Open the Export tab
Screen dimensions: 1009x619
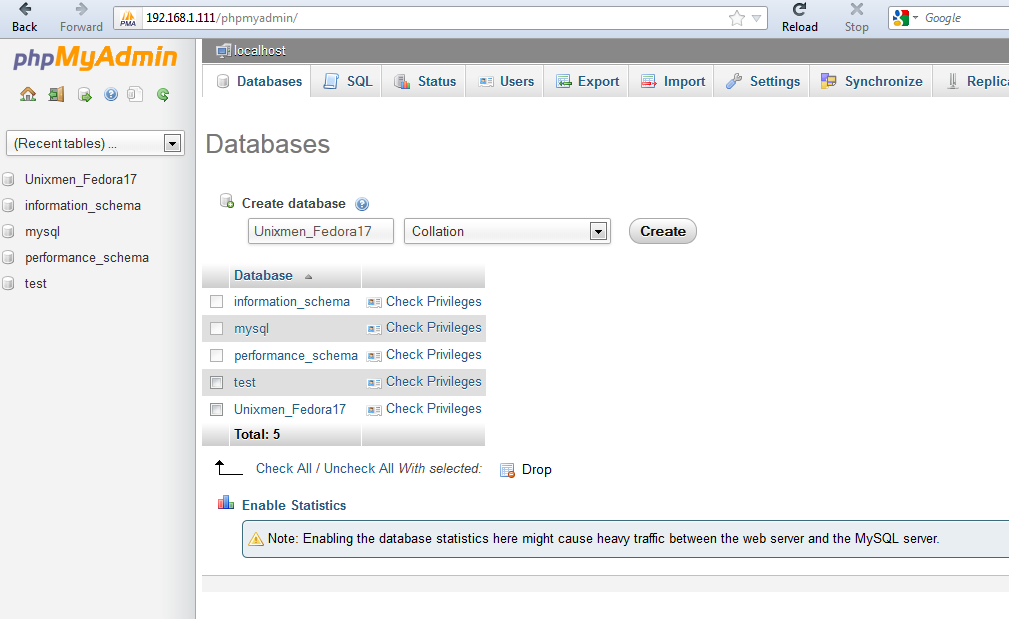(x=587, y=81)
